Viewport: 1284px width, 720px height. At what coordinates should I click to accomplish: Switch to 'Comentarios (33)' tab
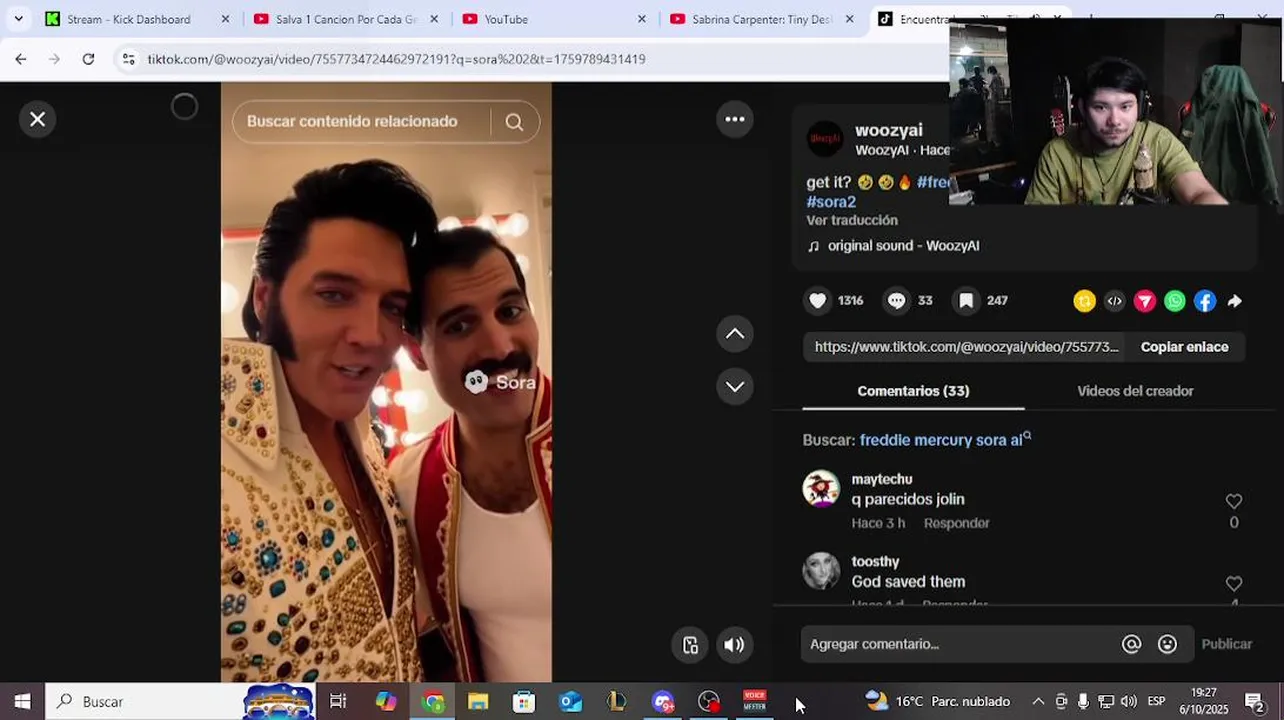[913, 391]
